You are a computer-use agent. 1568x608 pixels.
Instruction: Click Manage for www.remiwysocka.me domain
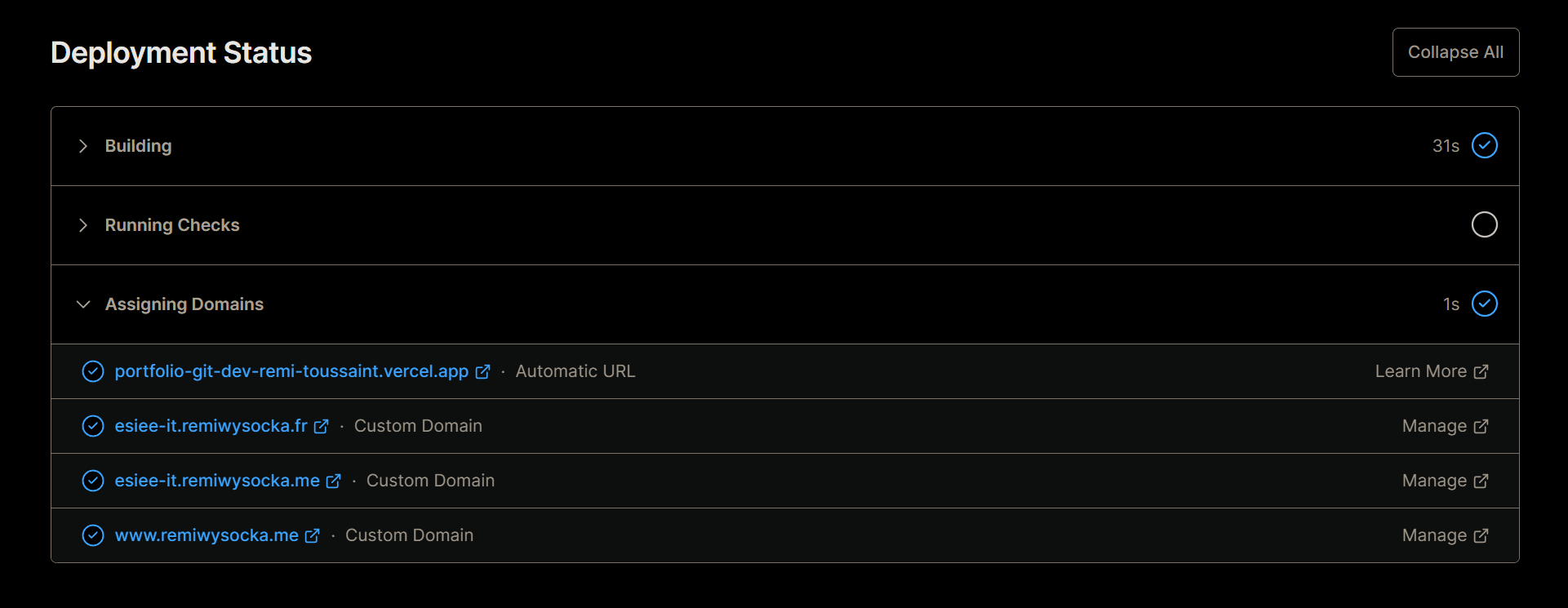pyautogui.click(x=1445, y=535)
